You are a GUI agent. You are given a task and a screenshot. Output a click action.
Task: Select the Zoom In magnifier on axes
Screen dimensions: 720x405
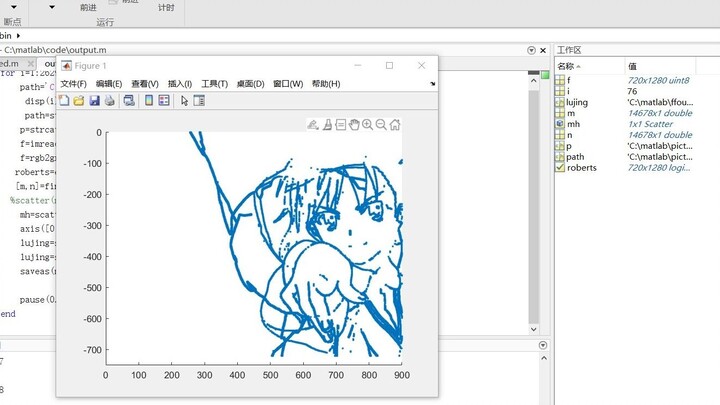(x=367, y=124)
